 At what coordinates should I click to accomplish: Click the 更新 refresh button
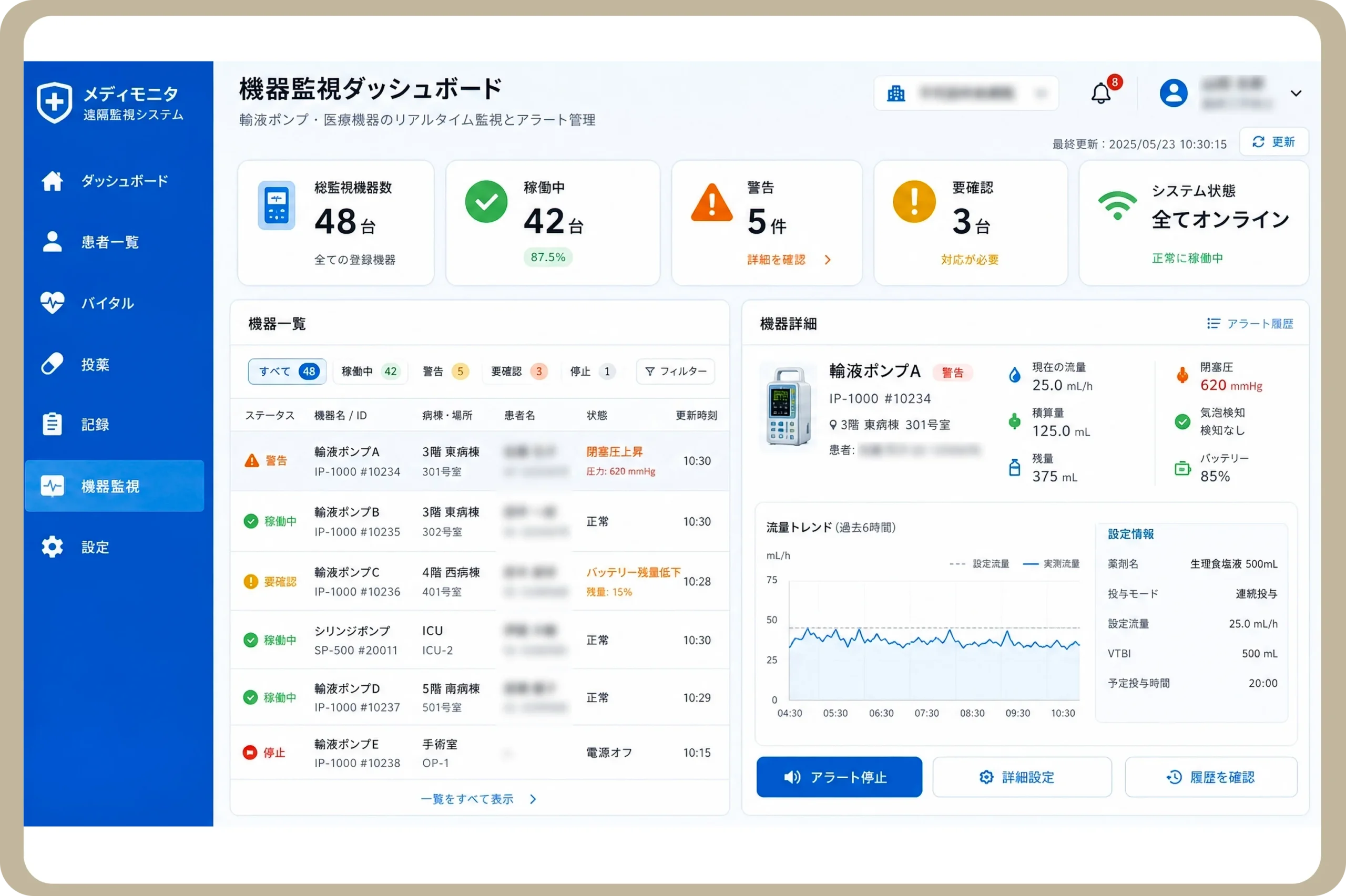tap(1273, 142)
